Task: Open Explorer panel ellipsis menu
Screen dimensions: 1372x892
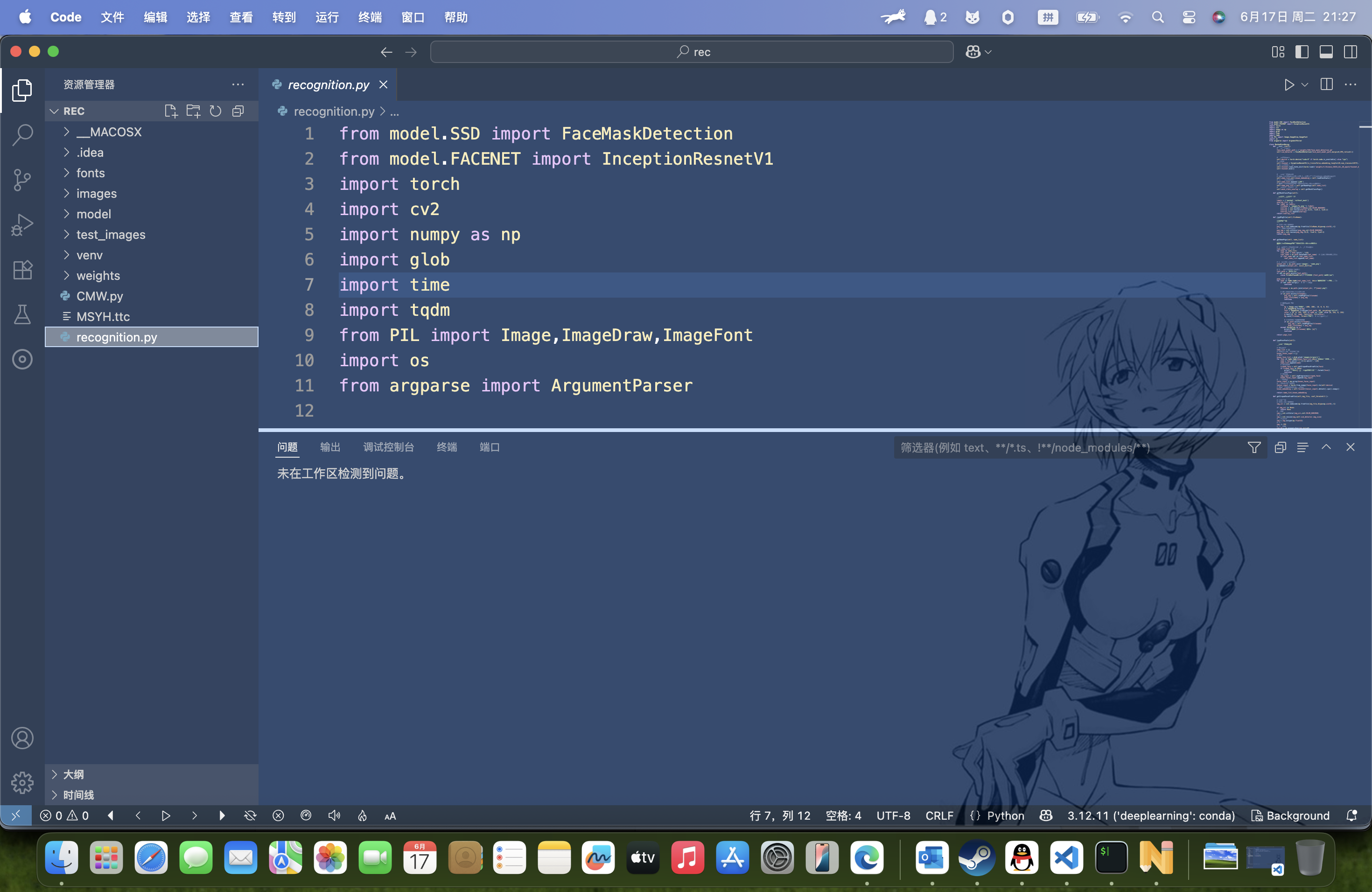Action: pos(238,84)
